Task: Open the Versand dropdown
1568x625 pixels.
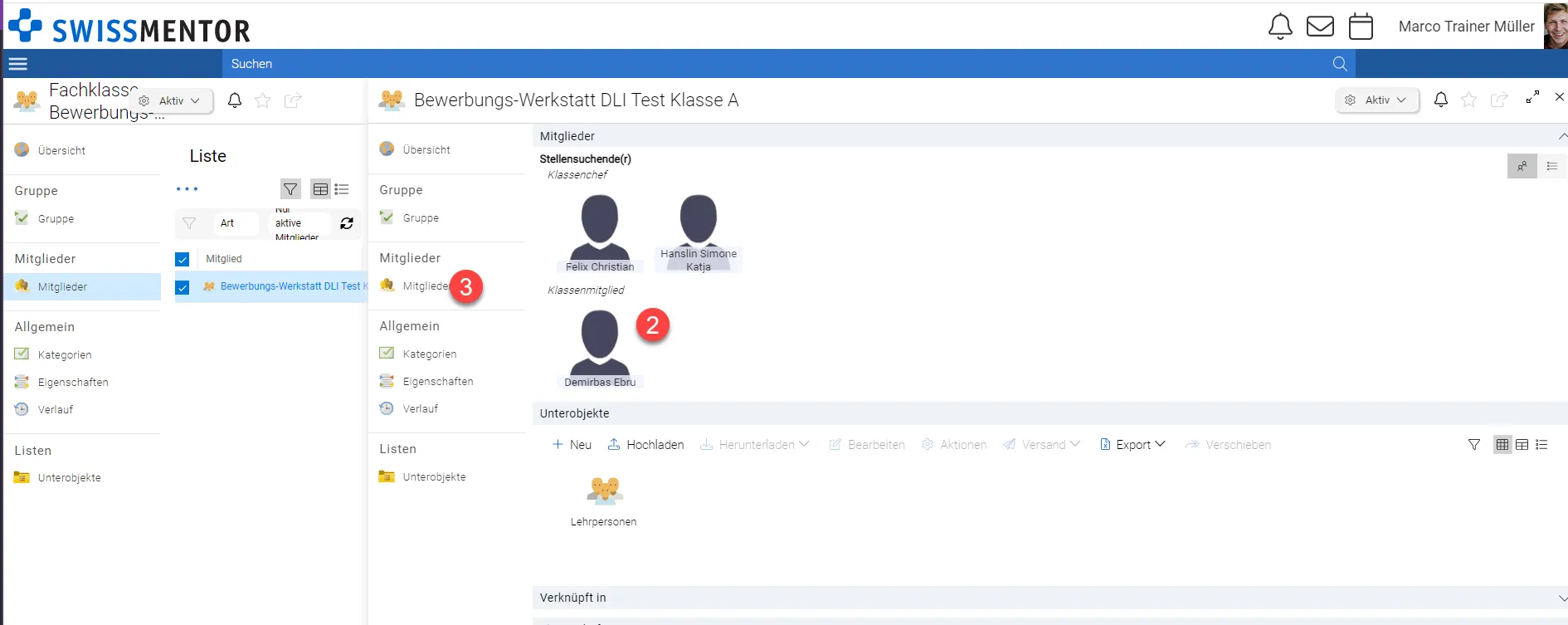Action: (1041, 445)
